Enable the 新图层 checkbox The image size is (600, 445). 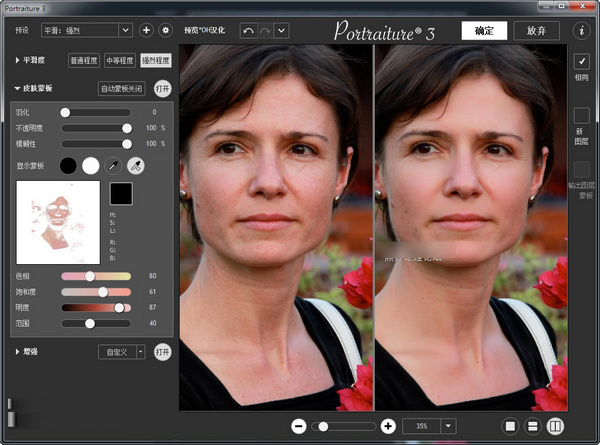(581, 116)
